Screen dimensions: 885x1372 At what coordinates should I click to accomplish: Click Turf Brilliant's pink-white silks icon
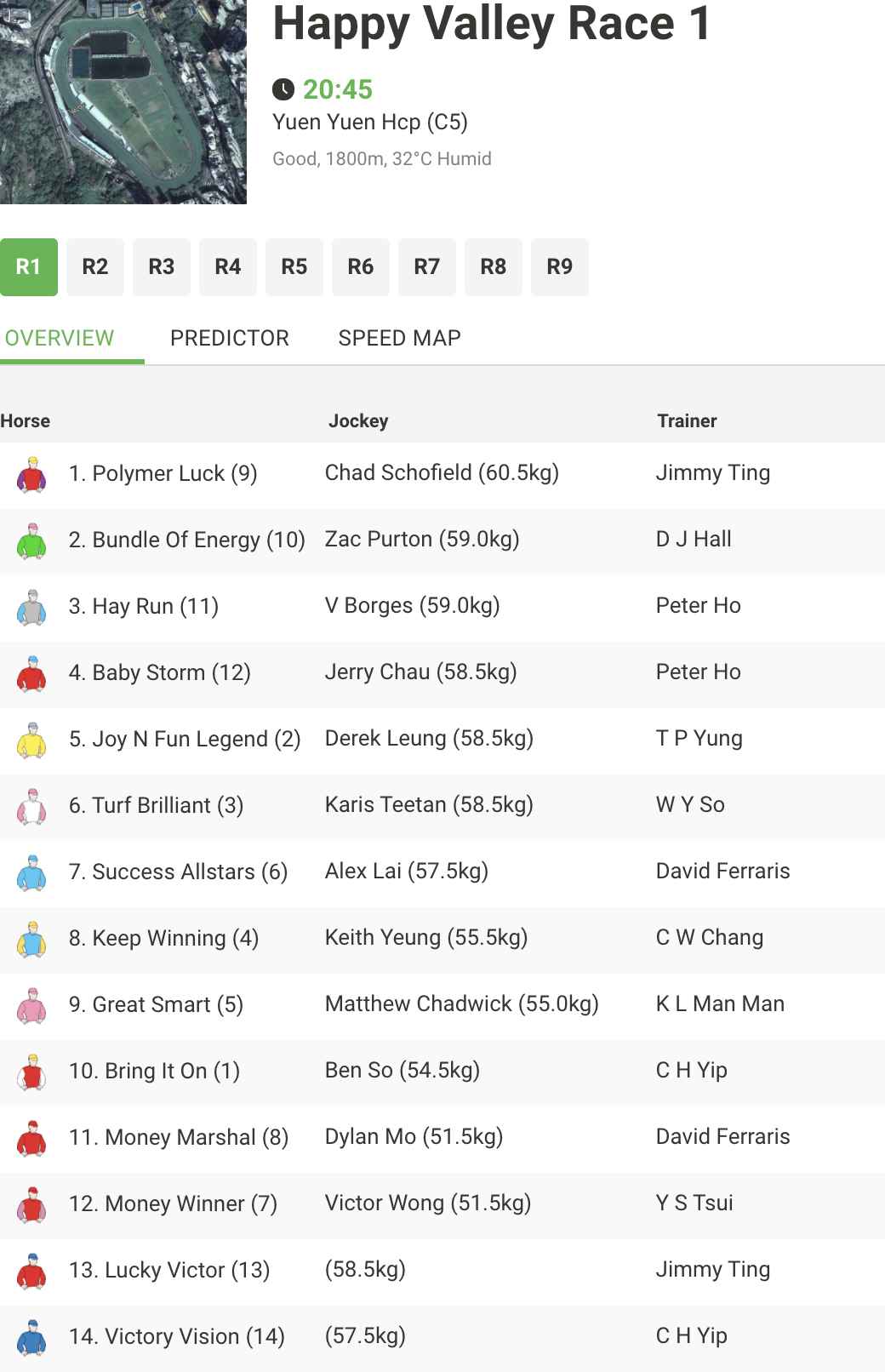[31, 806]
